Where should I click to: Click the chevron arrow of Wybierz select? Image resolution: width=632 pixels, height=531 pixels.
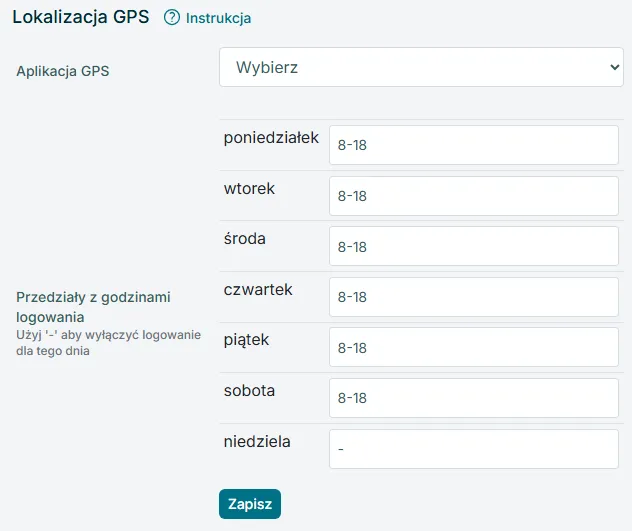pyautogui.click(x=614, y=67)
